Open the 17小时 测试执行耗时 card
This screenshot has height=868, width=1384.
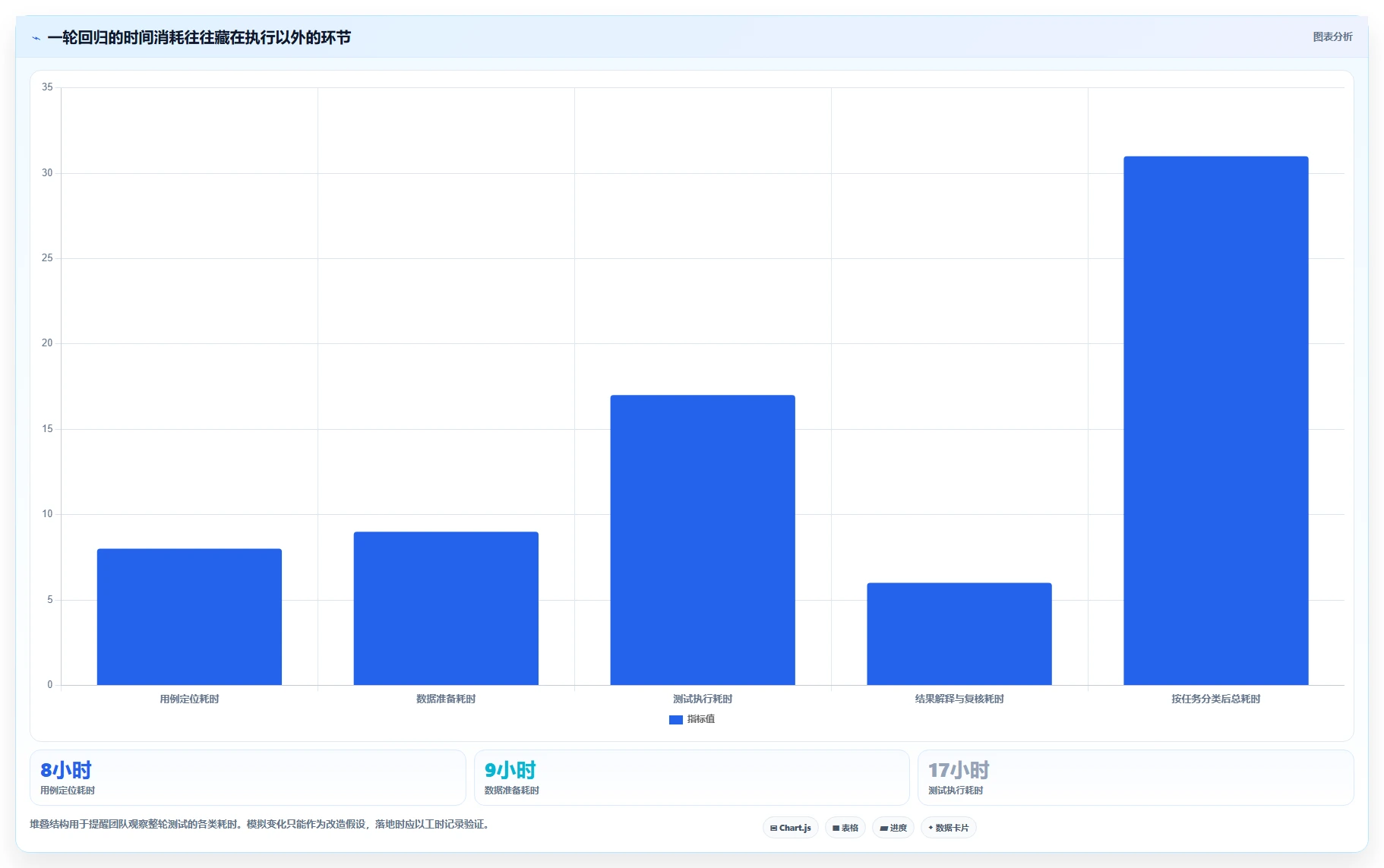[1136, 778]
